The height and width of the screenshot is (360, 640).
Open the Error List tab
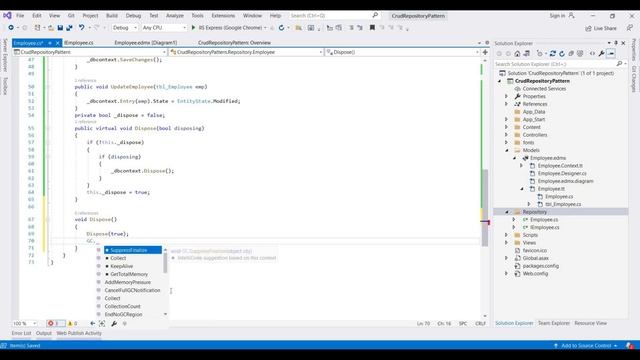click(21, 333)
